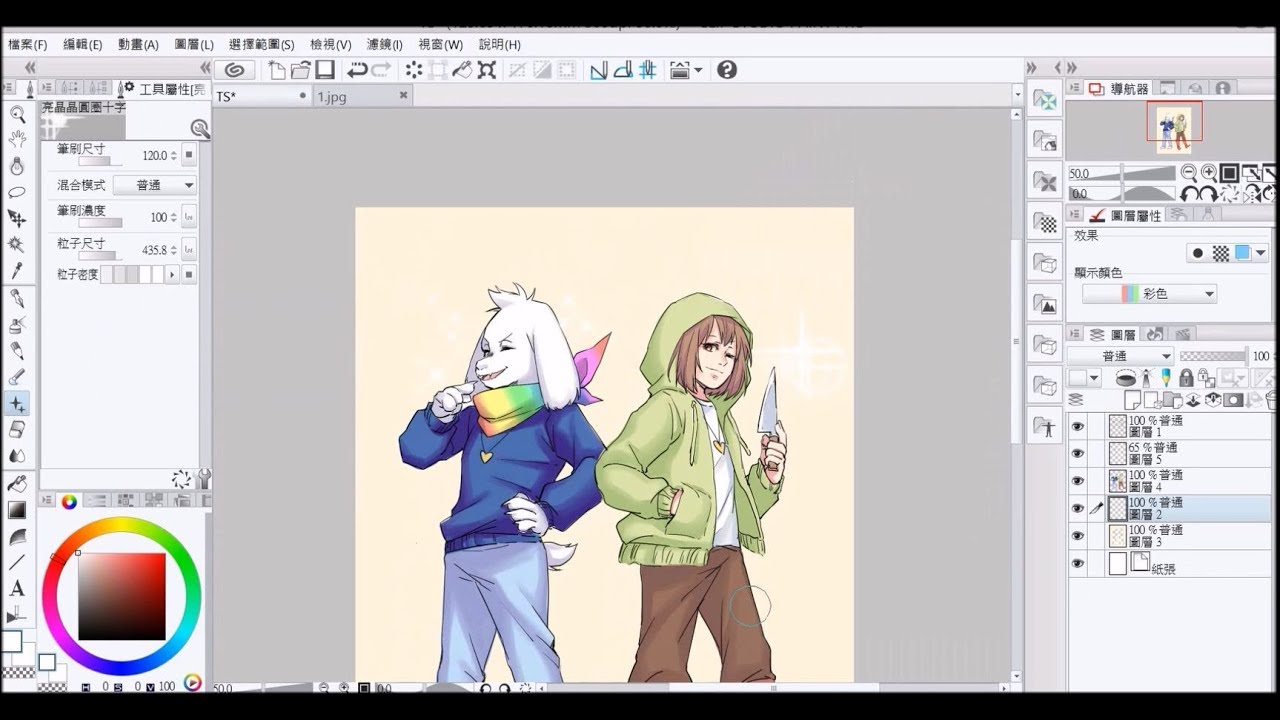Toggle snap to grid in command bar
Screen dimensions: 1280x720
(647, 70)
